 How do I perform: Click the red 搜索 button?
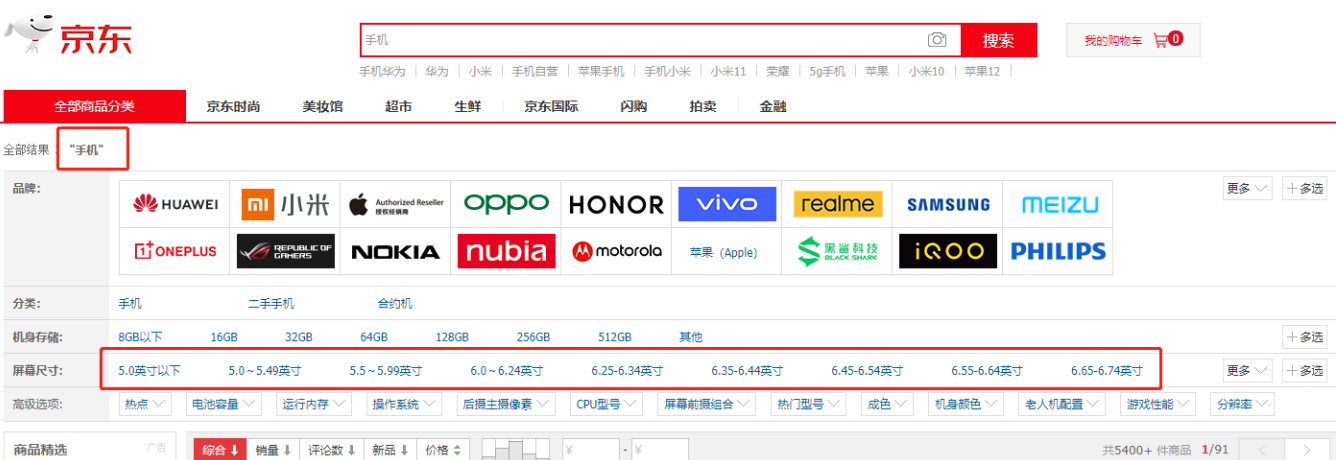[999, 40]
